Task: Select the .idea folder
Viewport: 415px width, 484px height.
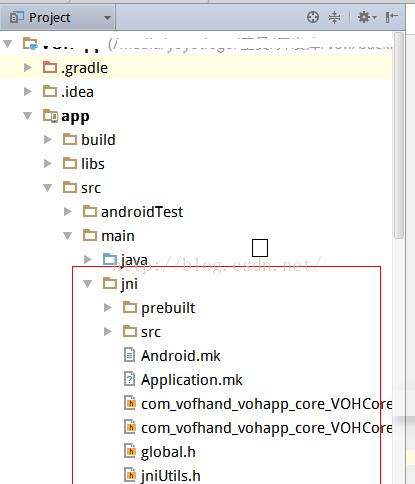Action: point(77,92)
